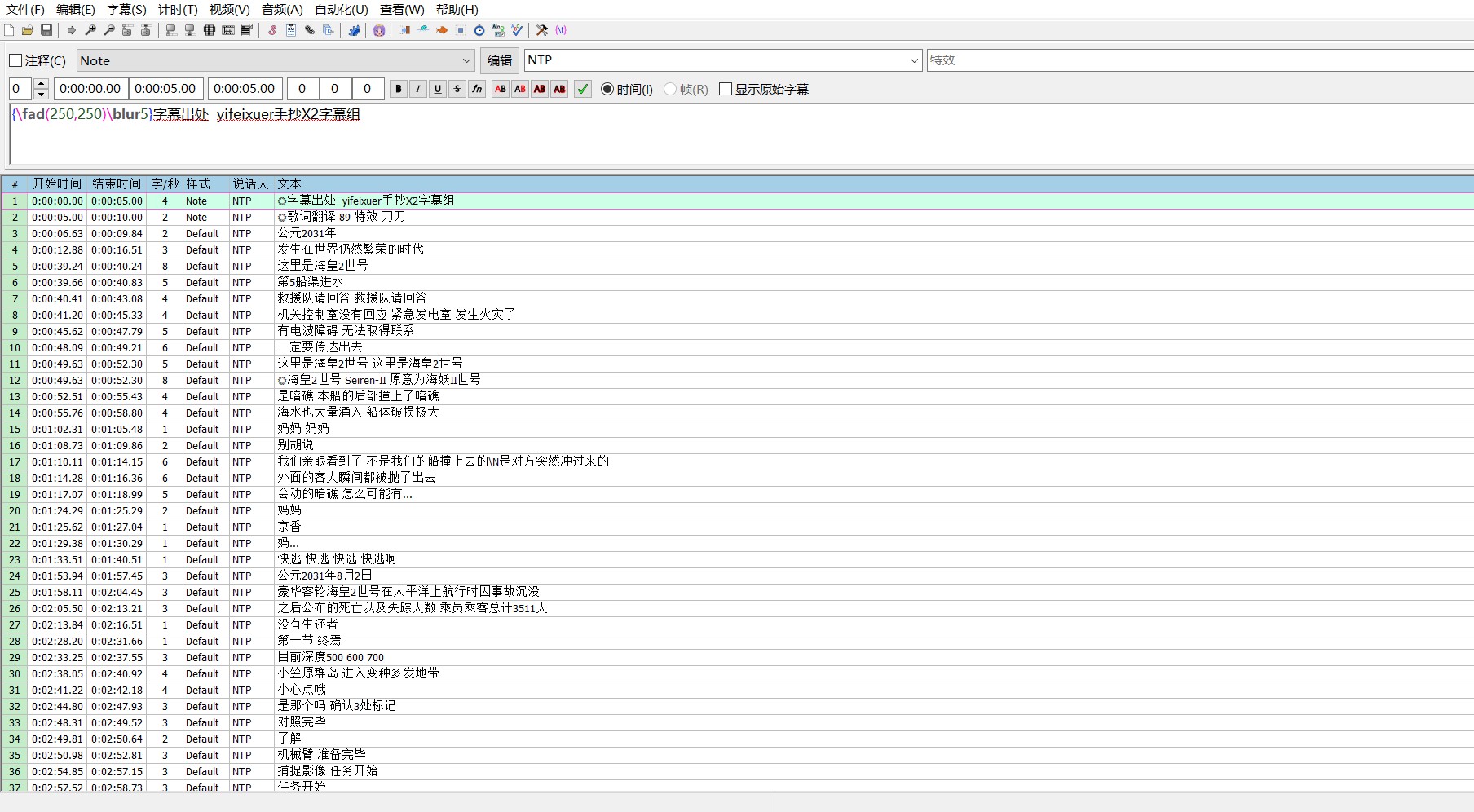Open script properties clipboard icon
Image resolution: width=1474 pixels, height=812 pixels.
[291, 30]
